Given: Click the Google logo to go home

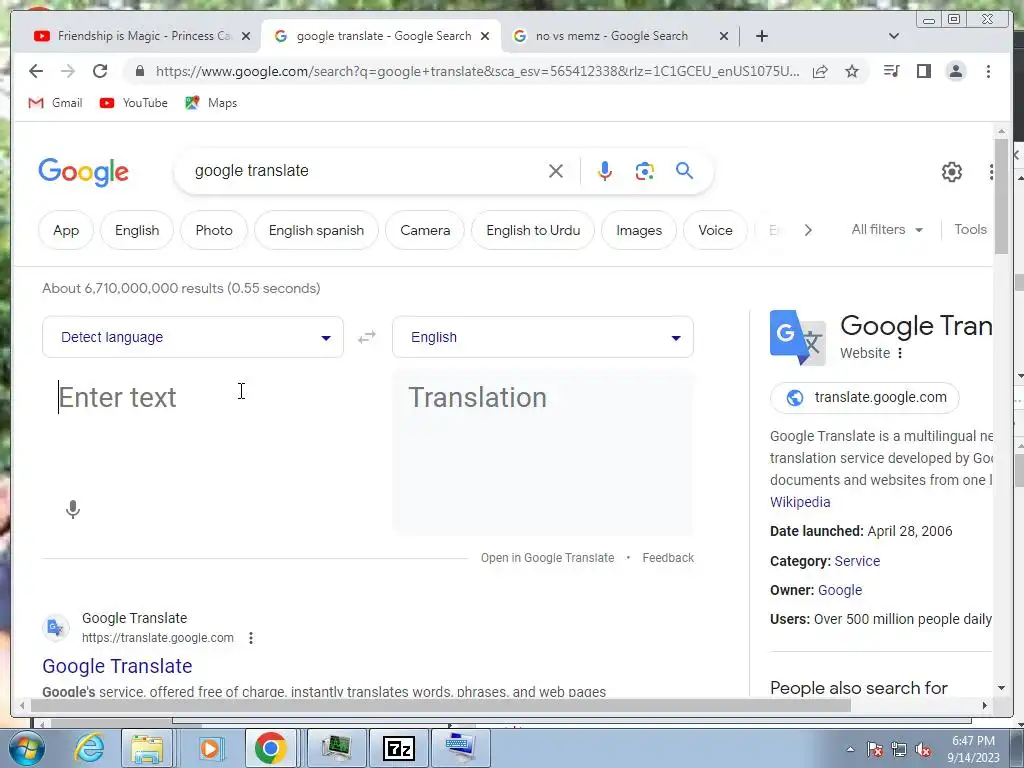Looking at the screenshot, I should [x=84, y=172].
